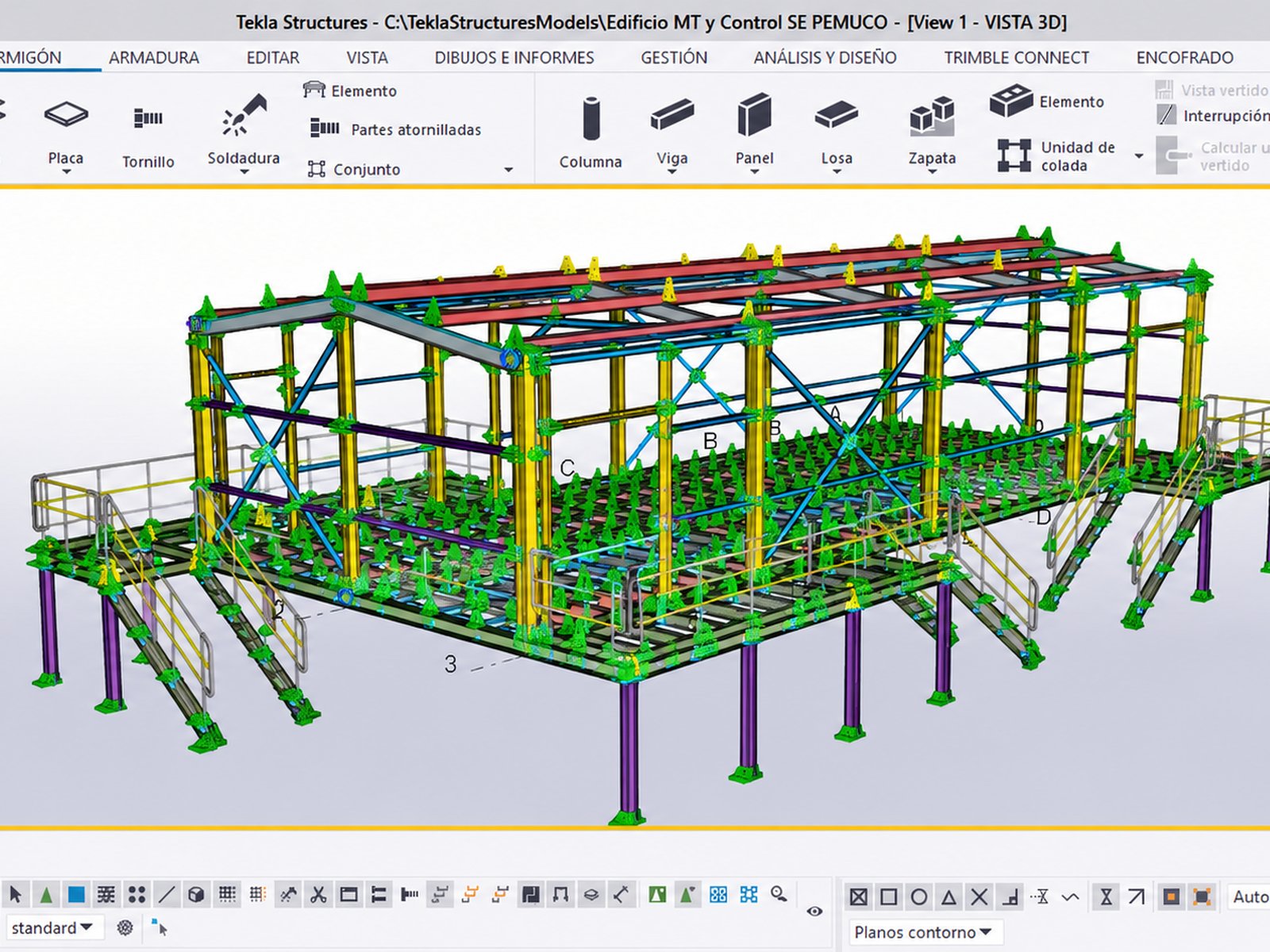
Task: Toggle the circle center snap switch
Action: (x=918, y=897)
